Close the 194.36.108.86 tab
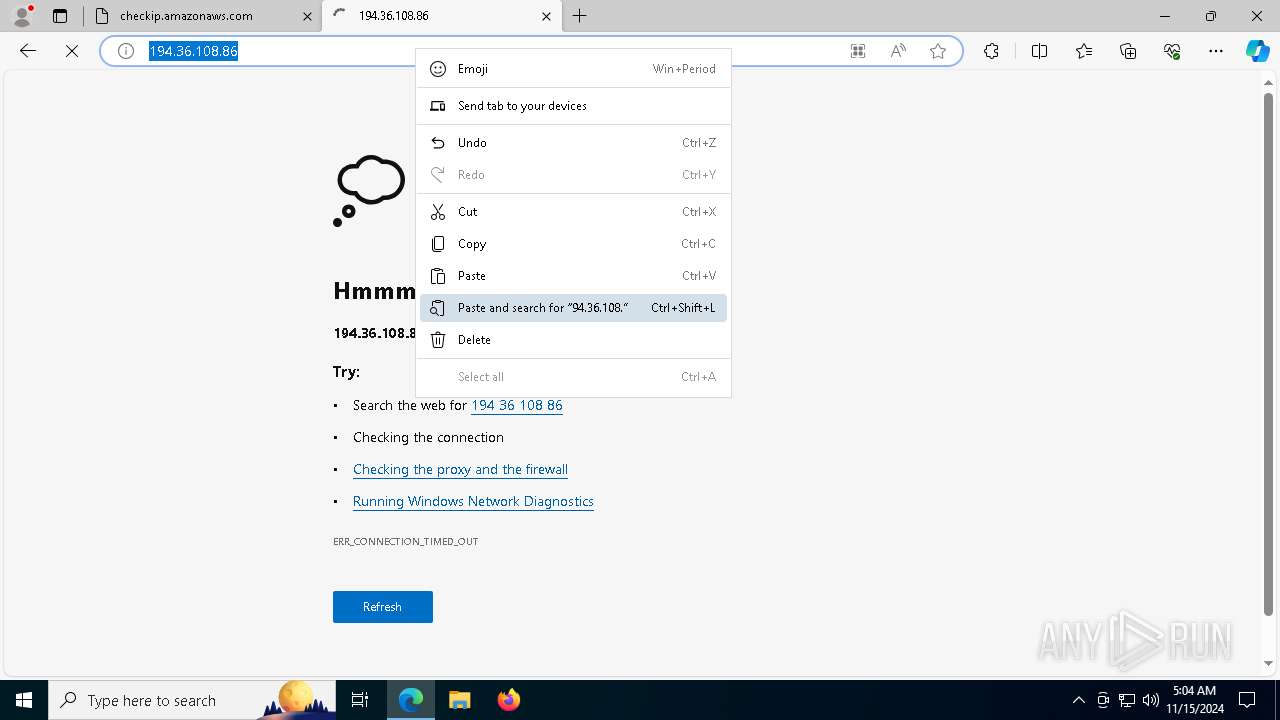Image resolution: width=1280 pixels, height=720 pixels. click(546, 16)
